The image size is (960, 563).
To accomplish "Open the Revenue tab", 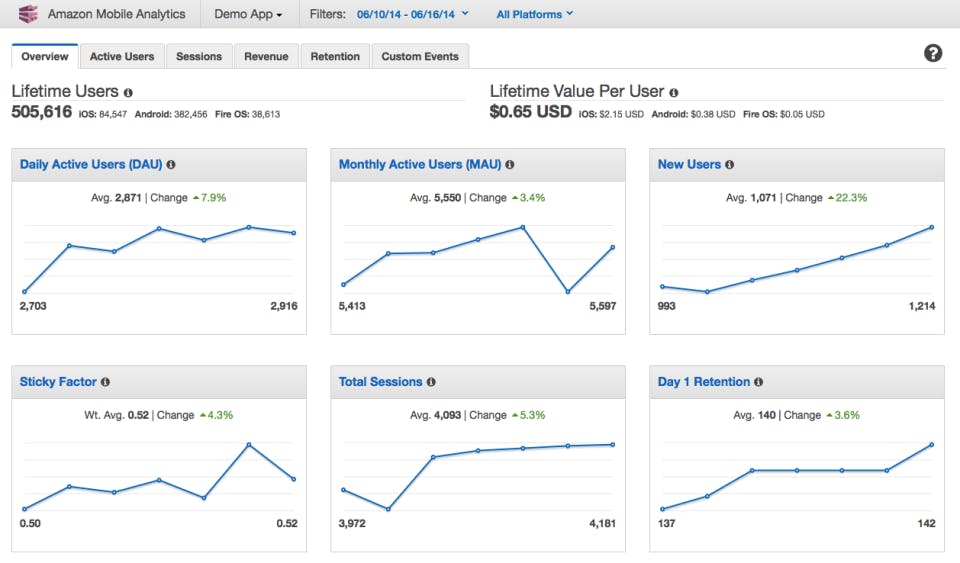I will (266, 56).
